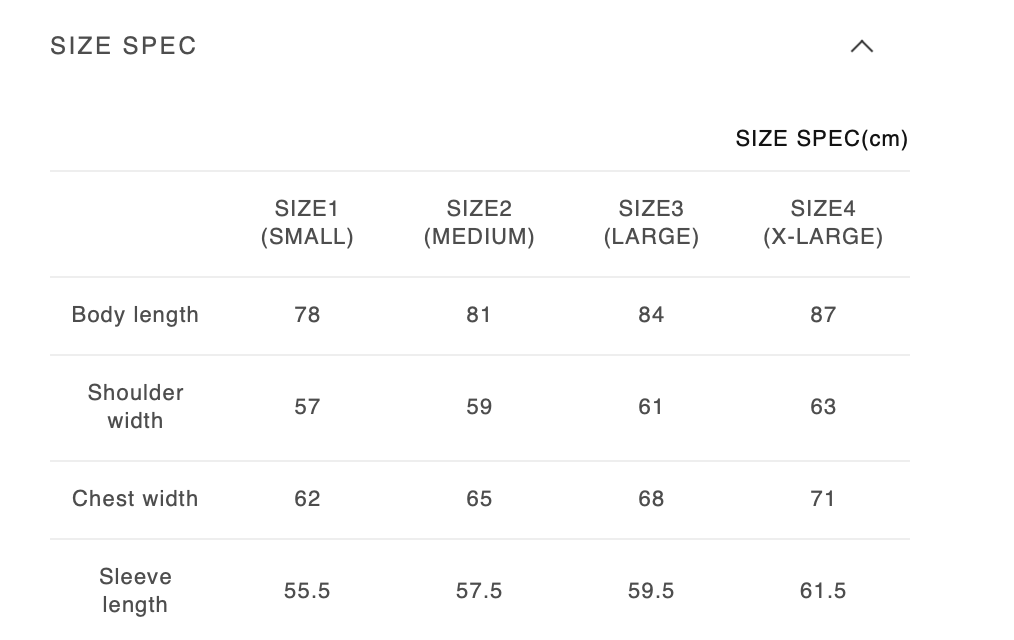Click the Chest width row label
The height and width of the screenshot is (640, 1014).
pos(135,499)
